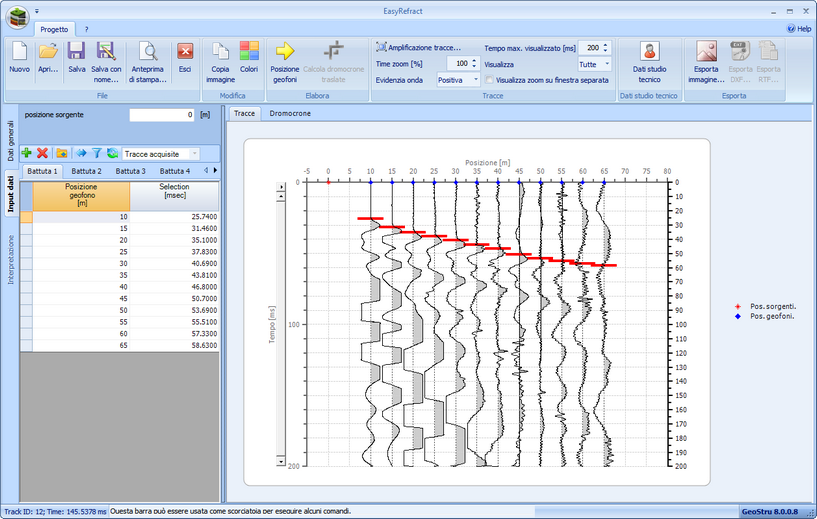Click the posizione sorgente input field
Screen dimensions: 817x519
[161, 115]
